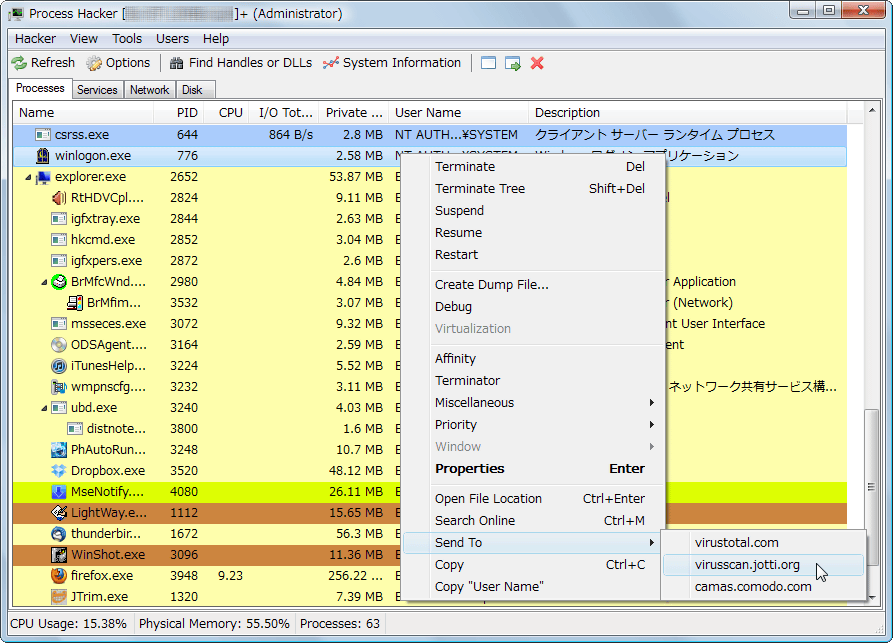Open Properties from the context menu
This screenshot has height=643, width=893.
click(x=533, y=469)
